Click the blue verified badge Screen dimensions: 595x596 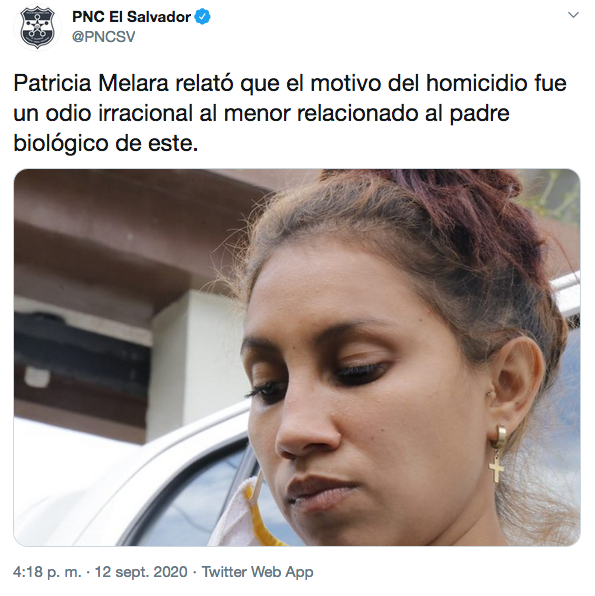click(203, 17)
